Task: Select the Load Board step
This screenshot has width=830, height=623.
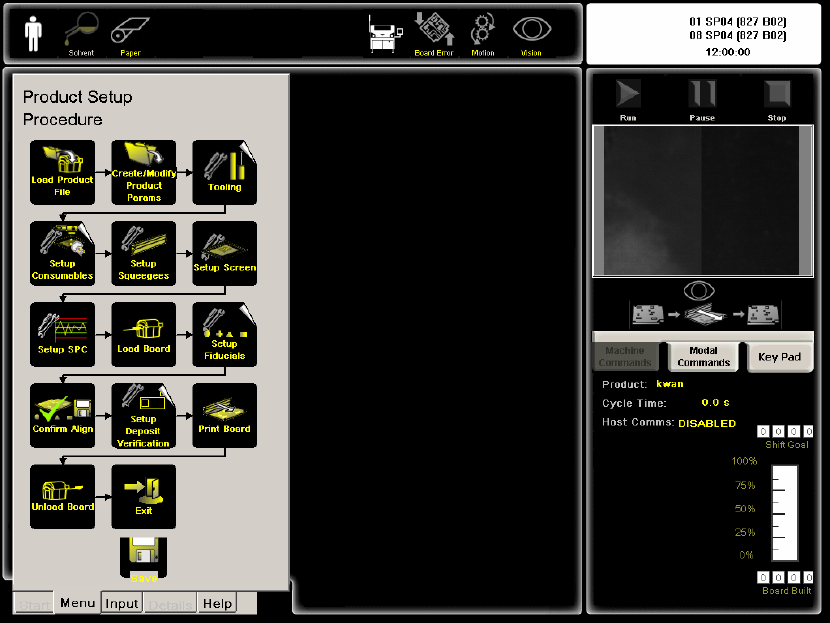Action: [x=143, y=335]
